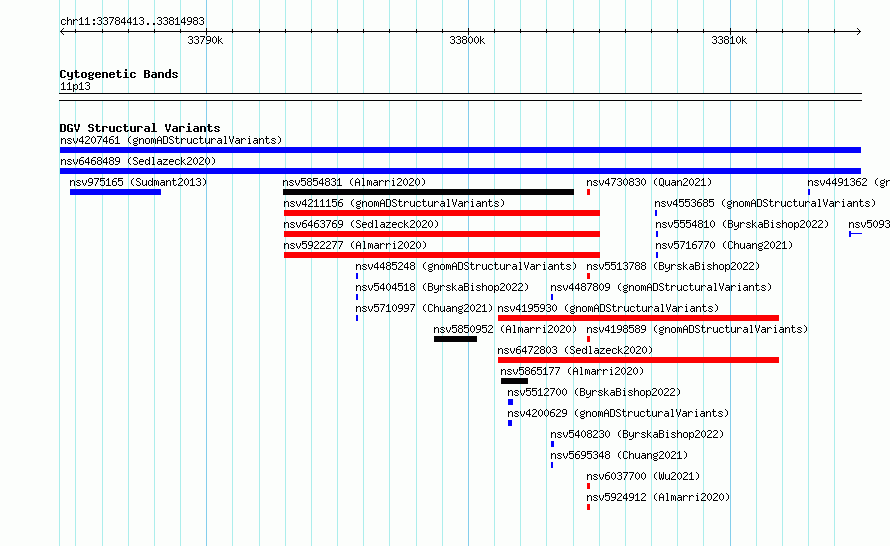Viewport: 890px width, 546px height.
Task: Select the black bar under nsv5850952 (Almarri2020)
Action: pyautogui.click(x=455, y=339)
